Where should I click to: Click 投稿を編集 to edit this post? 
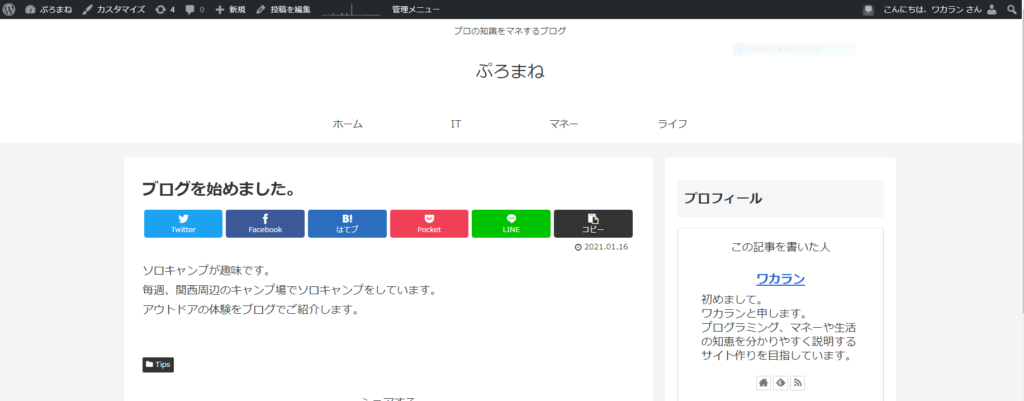283,10
